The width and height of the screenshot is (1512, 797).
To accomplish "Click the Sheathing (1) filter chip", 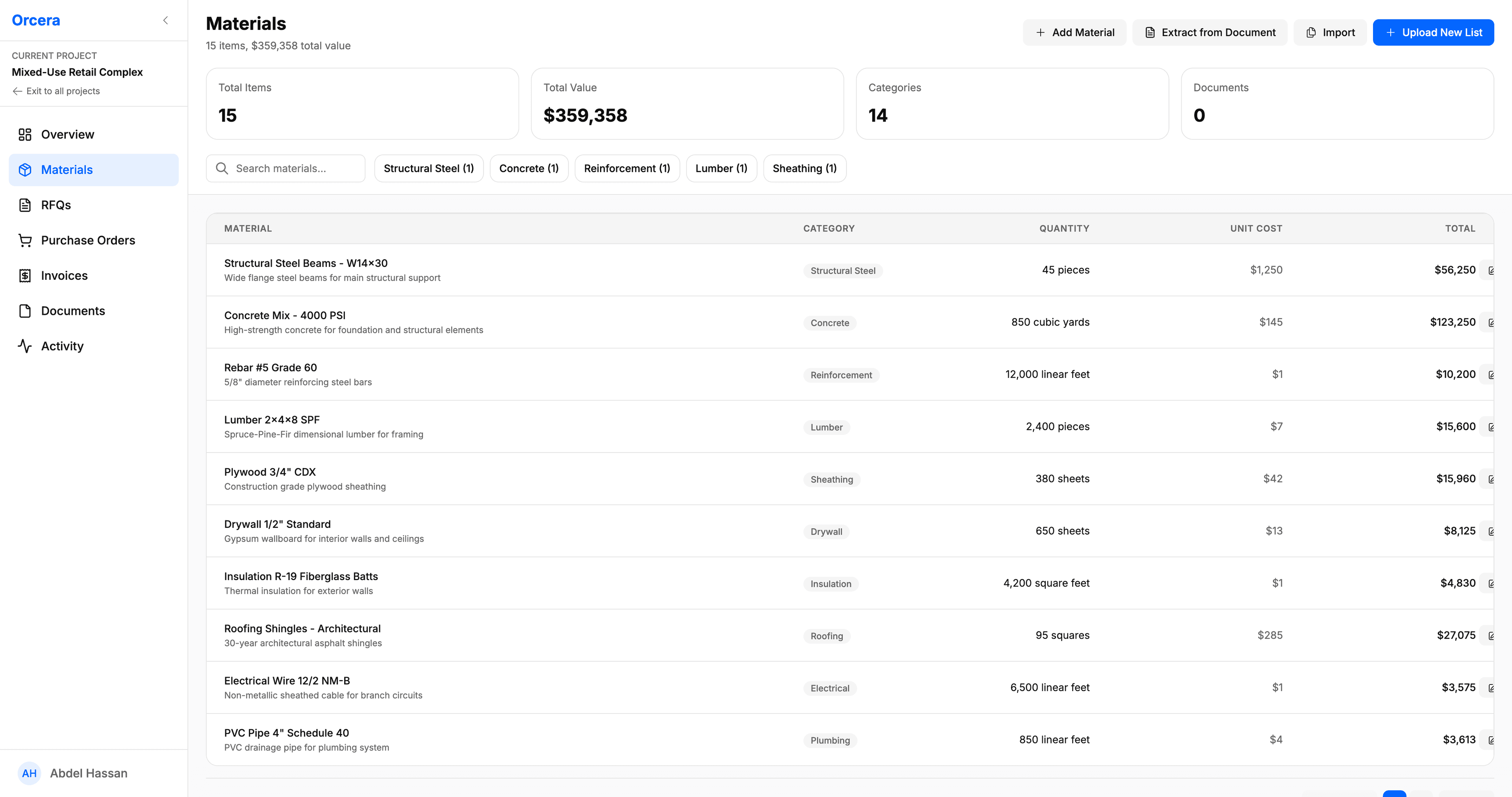I will tap(804, 168).
